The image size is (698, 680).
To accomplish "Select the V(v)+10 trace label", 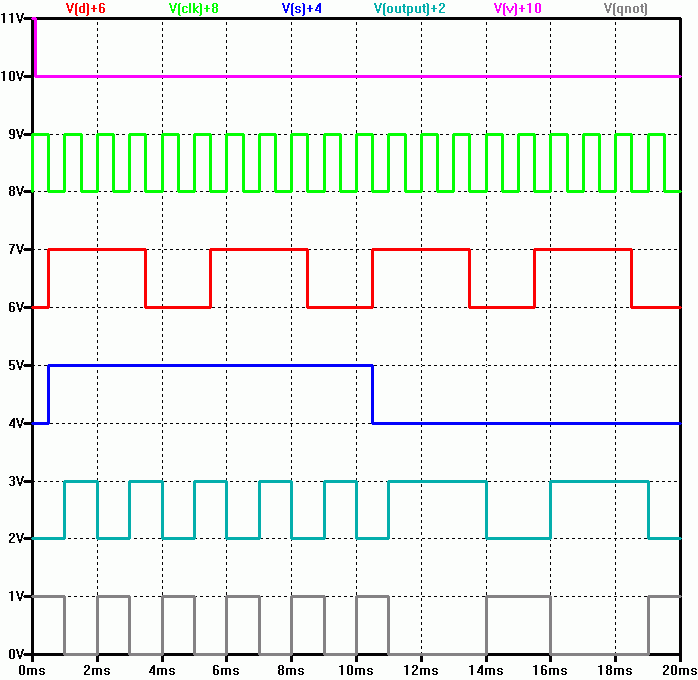I will tap(518, 8).
